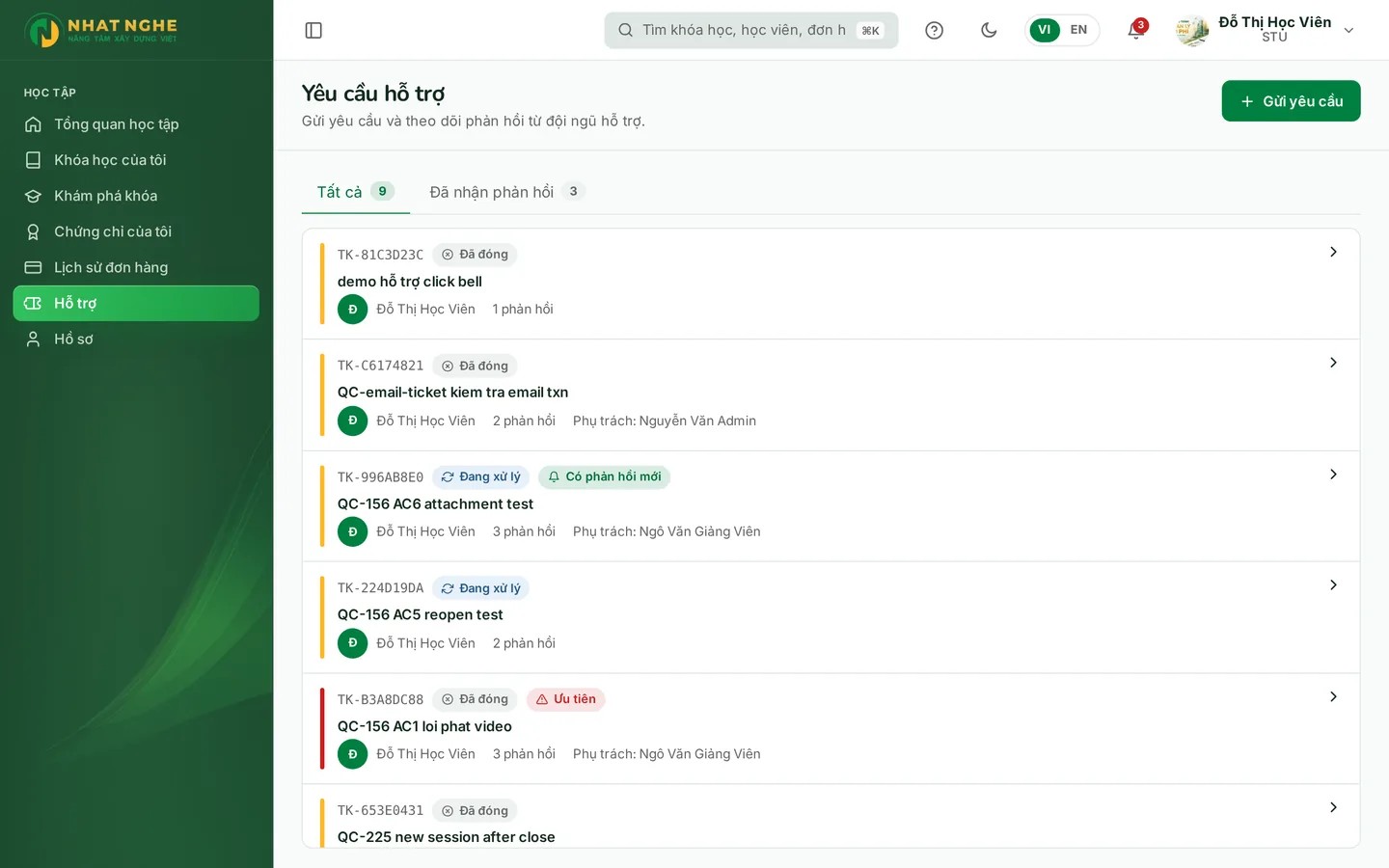This screenshot has height=868, width=1389.
Task: Open QC-156 AC1 loi phat video ticket
Action: (424, 726)
